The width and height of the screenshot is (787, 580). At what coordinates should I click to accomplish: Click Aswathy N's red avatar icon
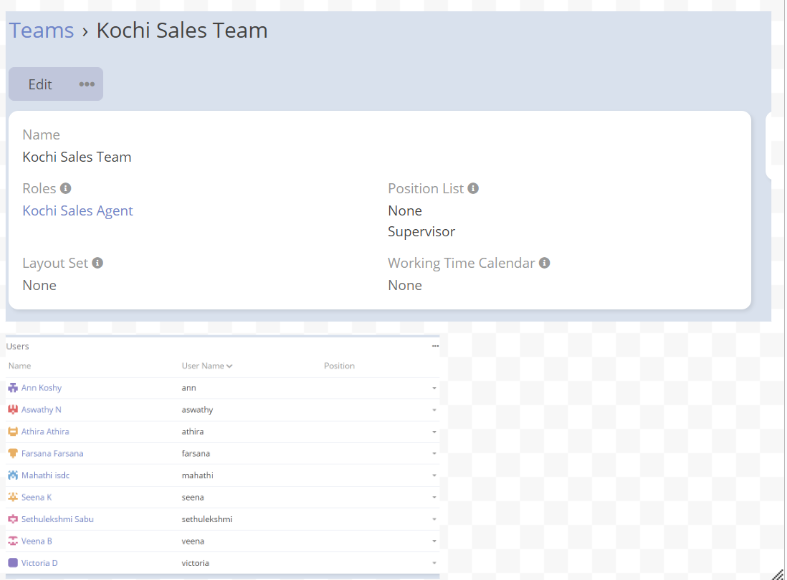click(x=13, y=410)
